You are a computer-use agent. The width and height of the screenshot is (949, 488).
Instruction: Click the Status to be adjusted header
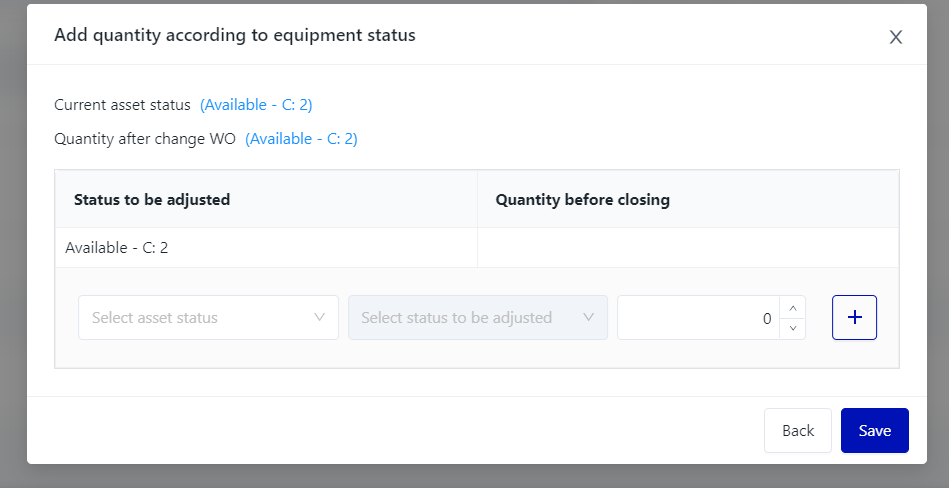click(152, 199)
